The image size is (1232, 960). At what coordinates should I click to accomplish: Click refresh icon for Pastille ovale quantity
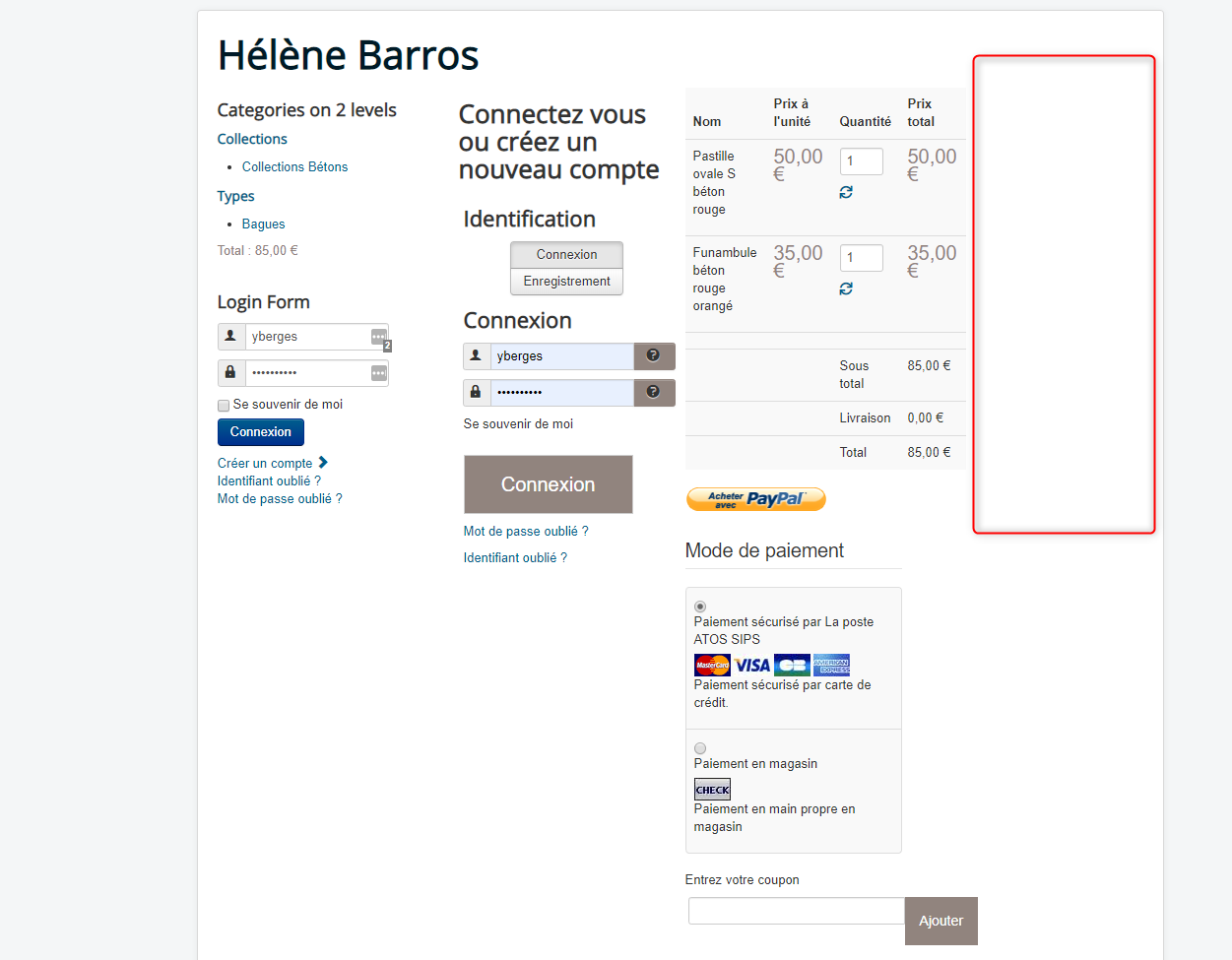tap(846, 192)
